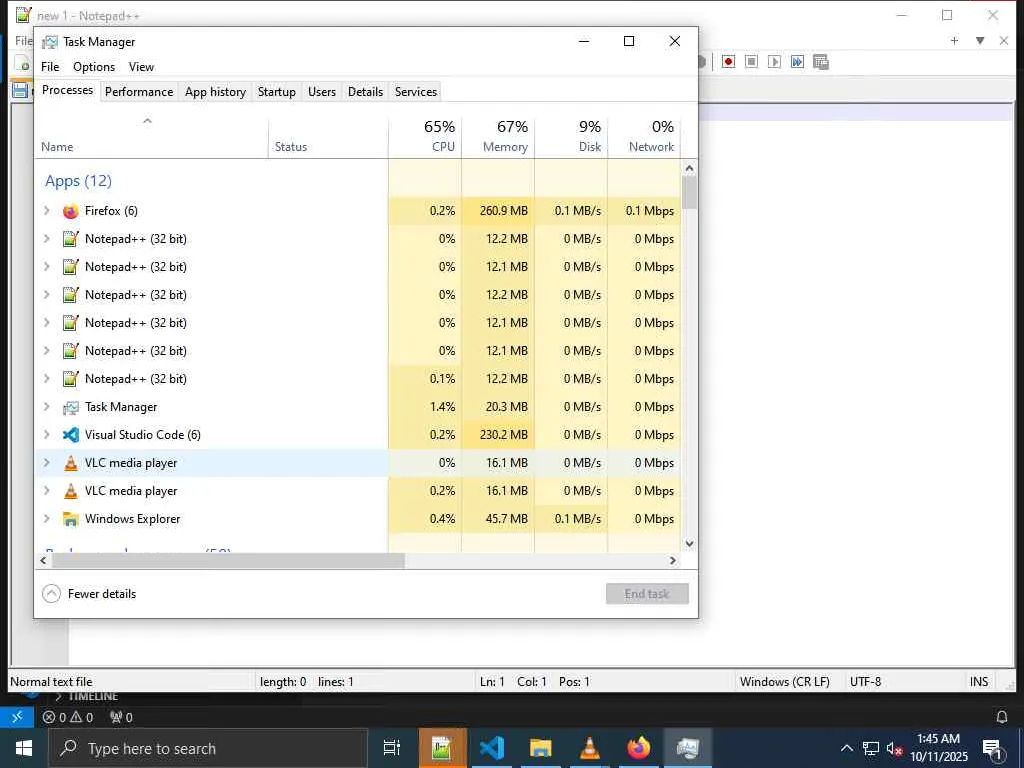This screenshot has width=1024, height=768.
Task: Click the process list scroll up arrow
Action: point(689,168)
